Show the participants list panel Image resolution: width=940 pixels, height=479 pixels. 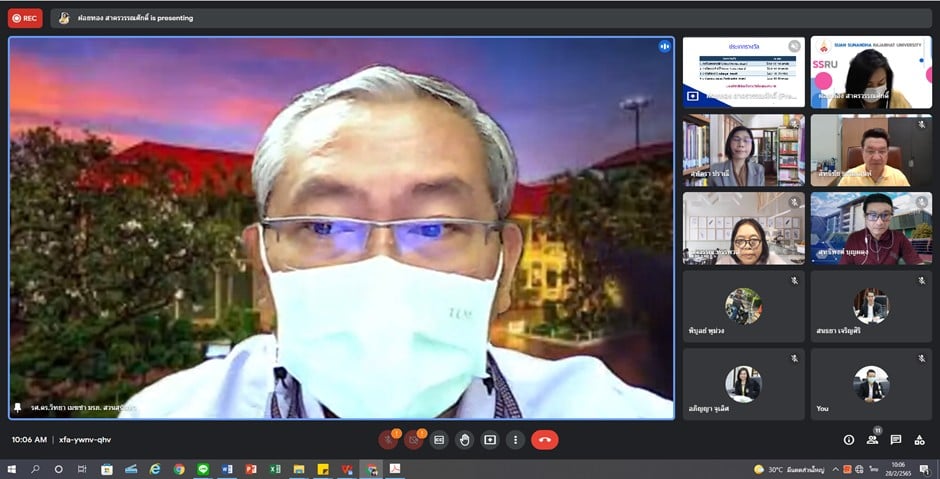click(x=872, y=440)
